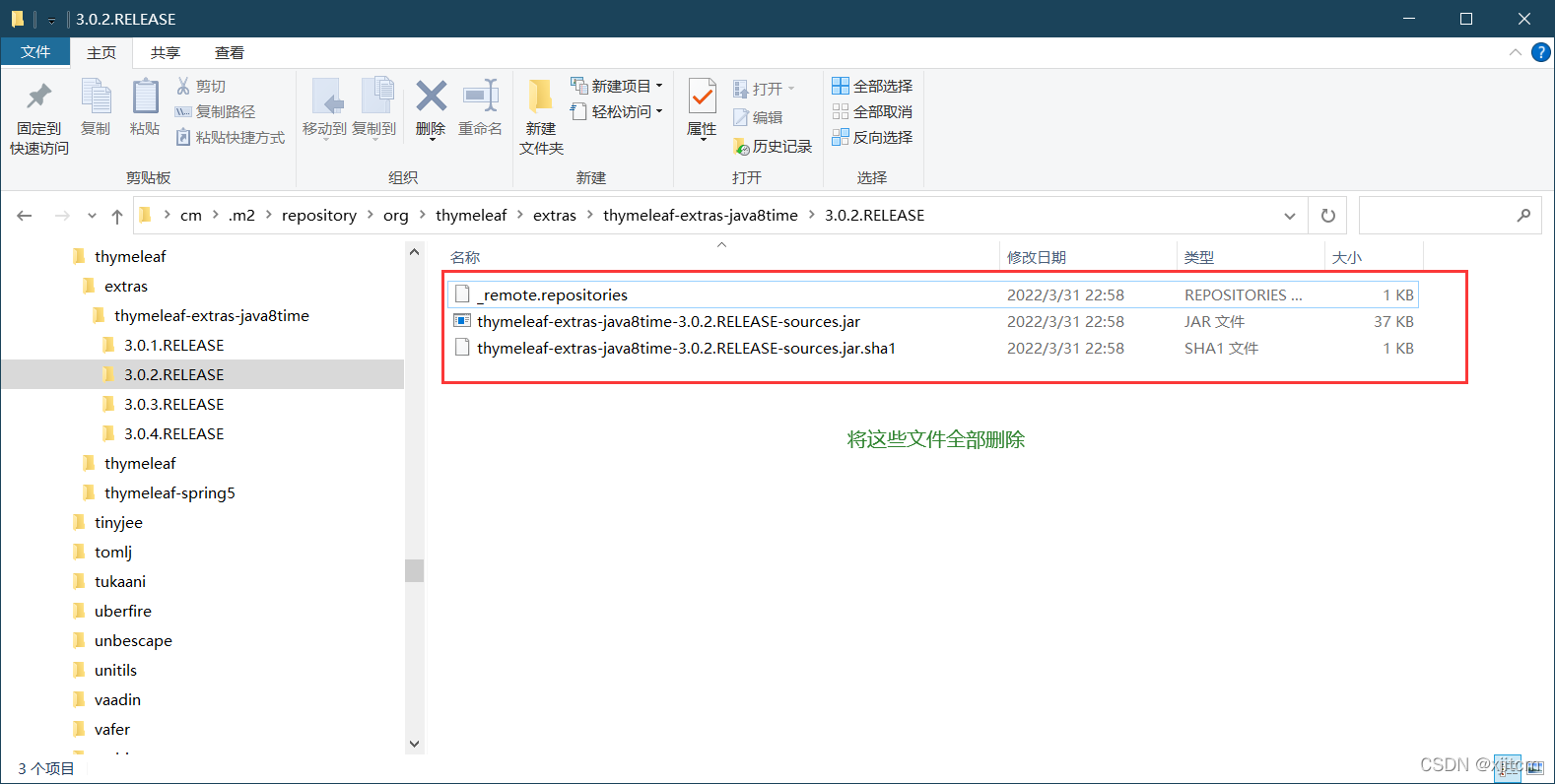The width and height of the screenshot is (1555, 784).
Task: Navigate back with the left arrow
Action: 25,216
